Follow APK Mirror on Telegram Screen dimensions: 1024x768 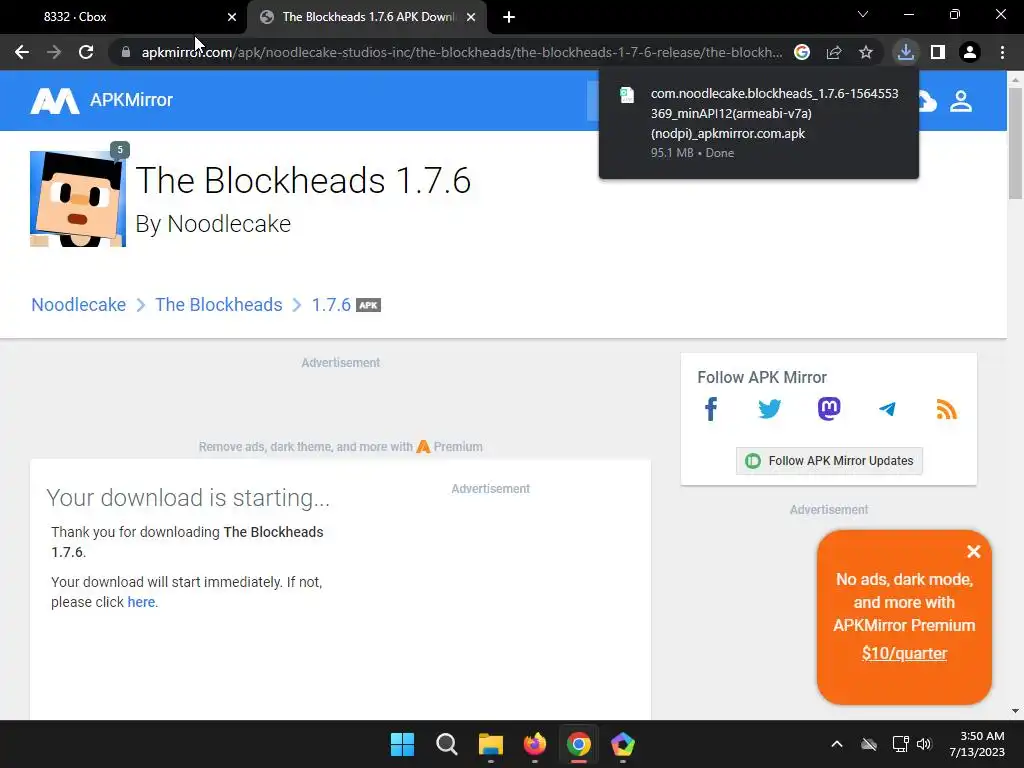tap(888, 409)
